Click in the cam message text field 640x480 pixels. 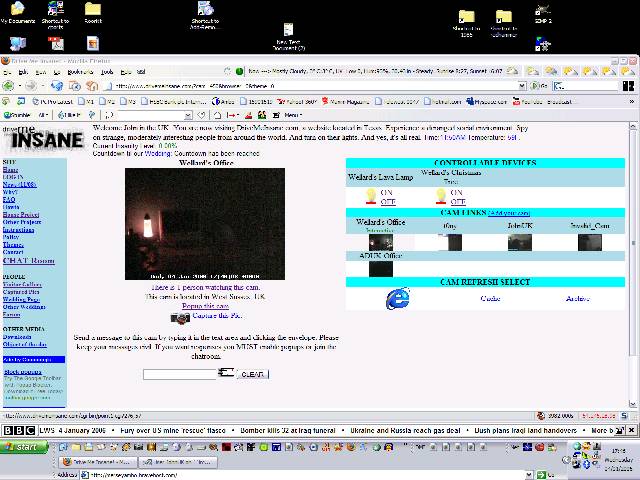coord(180,374)
